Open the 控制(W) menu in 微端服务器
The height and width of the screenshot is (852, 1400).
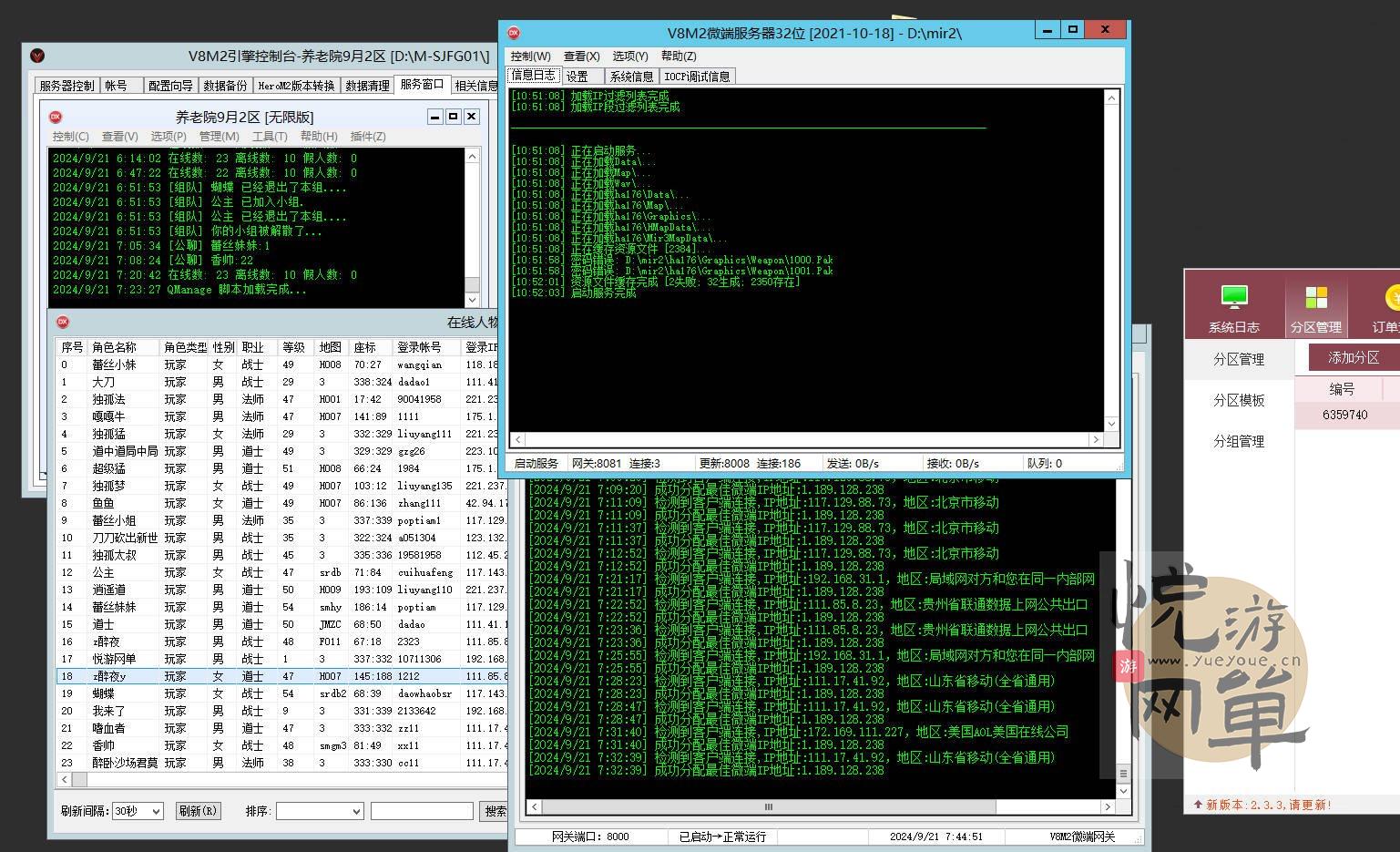[530, 56]
